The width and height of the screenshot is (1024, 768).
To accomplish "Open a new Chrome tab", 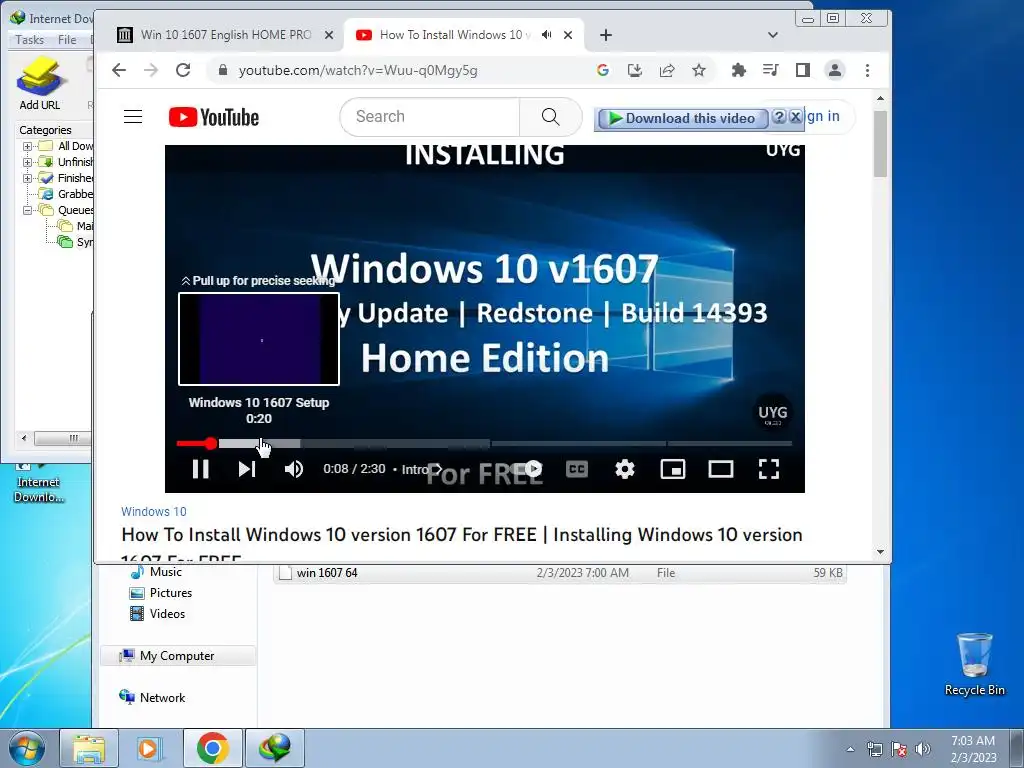I will click(x=605, y=35).
